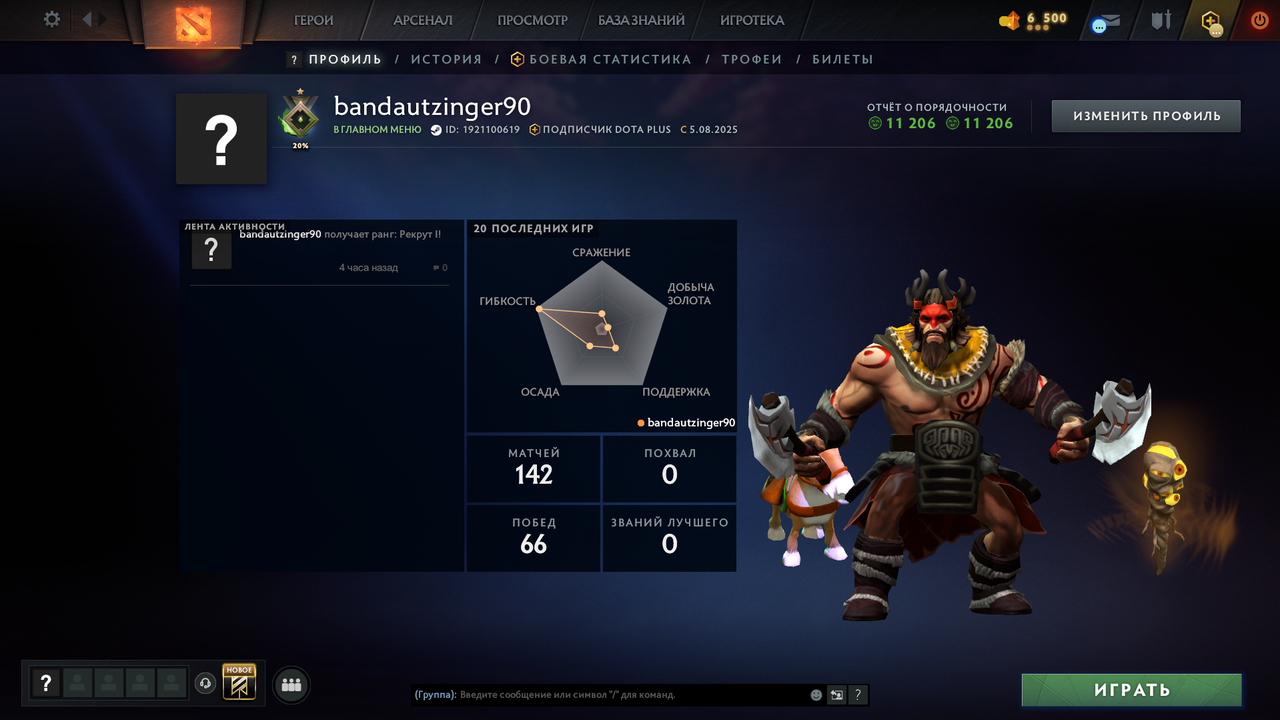The height and width of the screenshot is (720, 1280).
Task: Toggle the party voice headset icon
Action: (x=205, y=683)
